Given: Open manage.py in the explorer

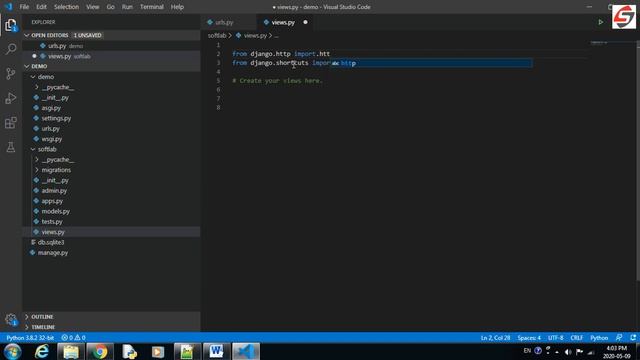Looking at the screenshot, I should (x=111, y=253).
